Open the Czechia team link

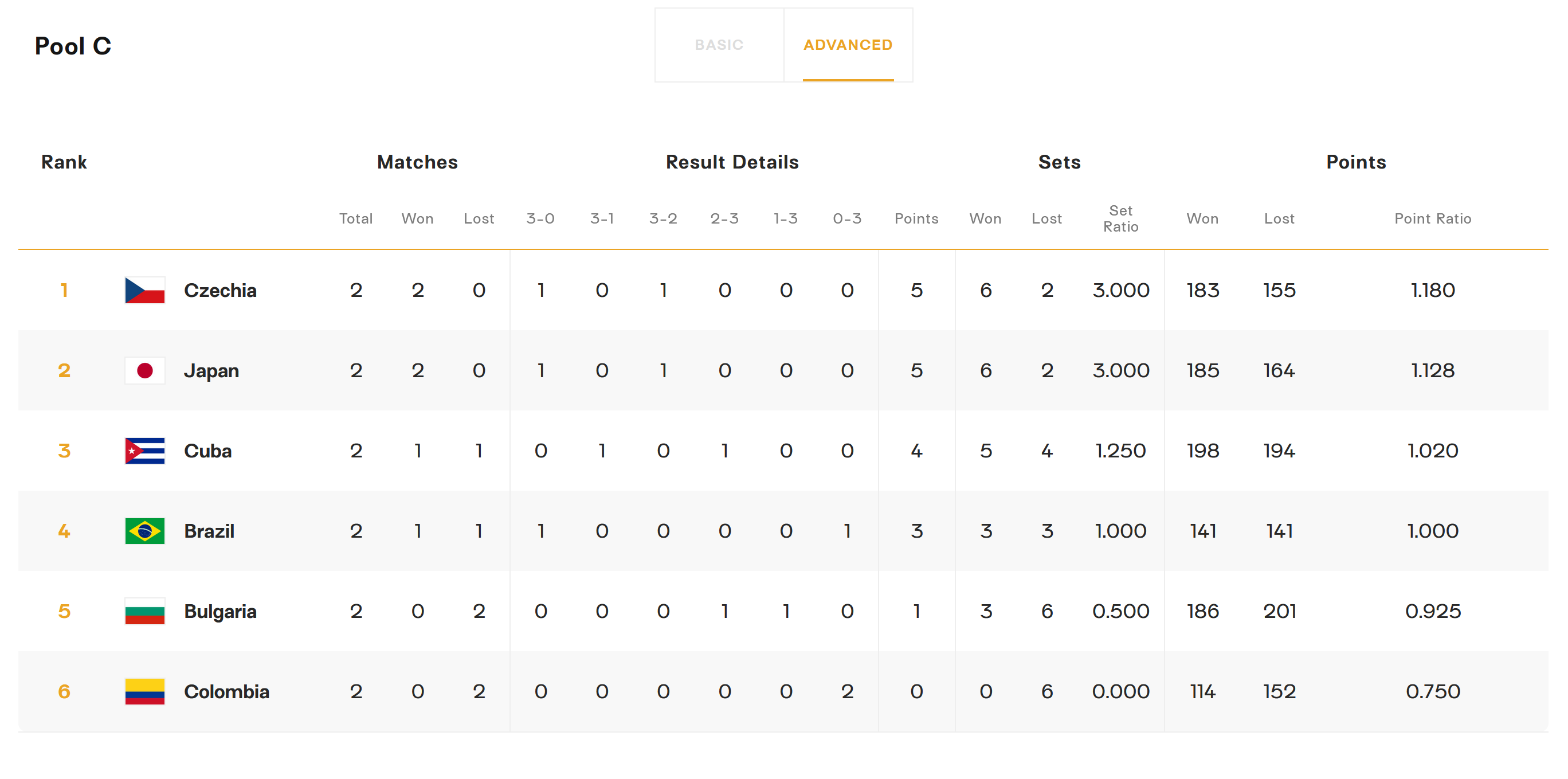(x=219, y=290)
